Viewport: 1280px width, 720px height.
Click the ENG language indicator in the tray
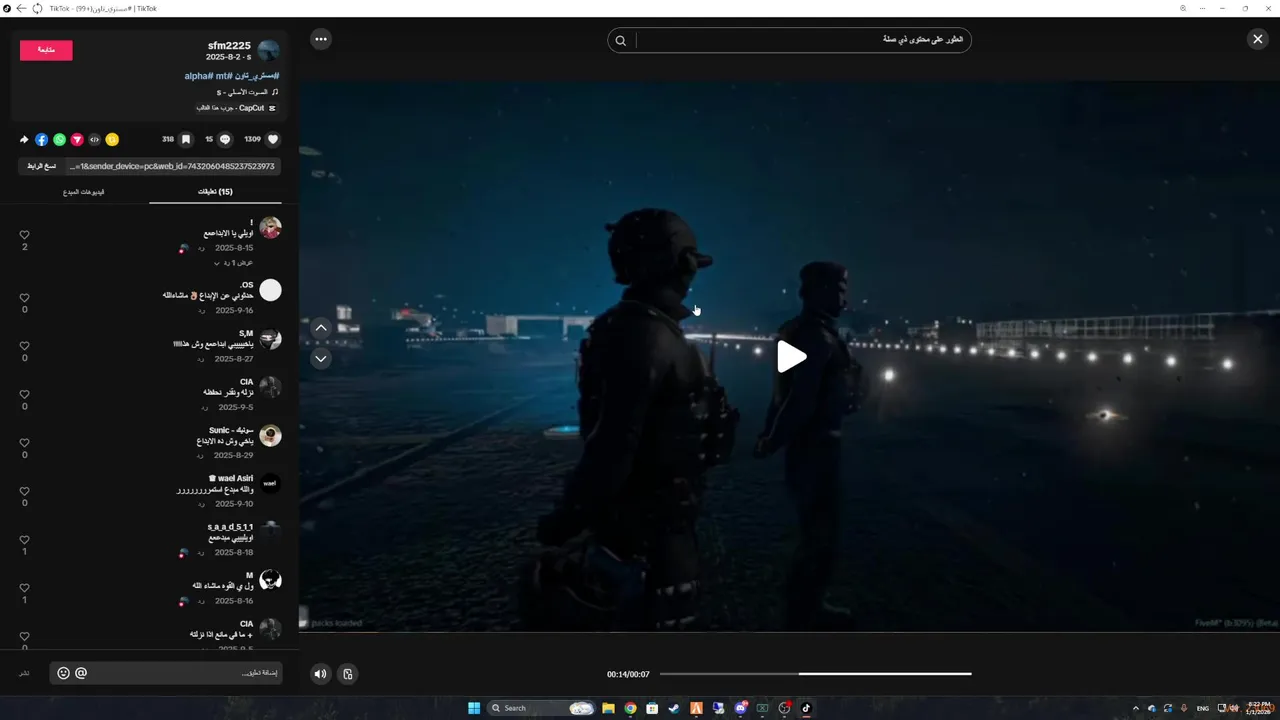pyautogui.click(x=1203, y=708)
